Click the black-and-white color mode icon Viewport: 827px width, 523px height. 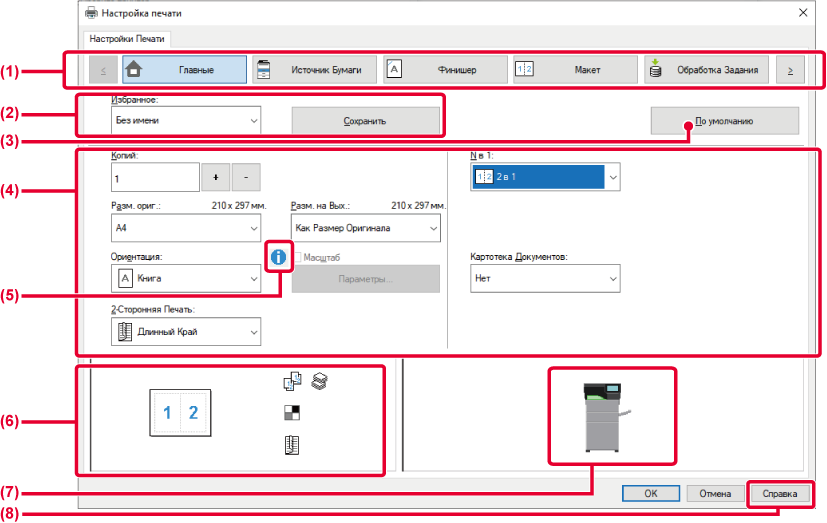coord(292,413)
